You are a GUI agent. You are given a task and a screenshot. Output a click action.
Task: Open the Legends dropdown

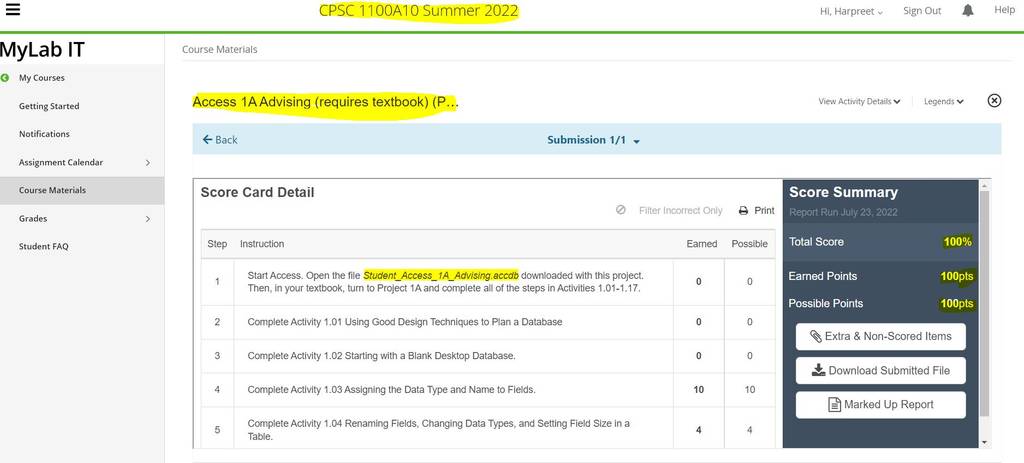944,101
